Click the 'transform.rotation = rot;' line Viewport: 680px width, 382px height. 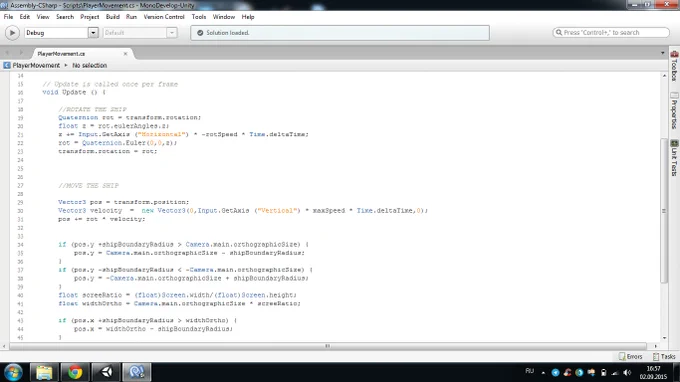pyautogui.click(x=108, y=151)
